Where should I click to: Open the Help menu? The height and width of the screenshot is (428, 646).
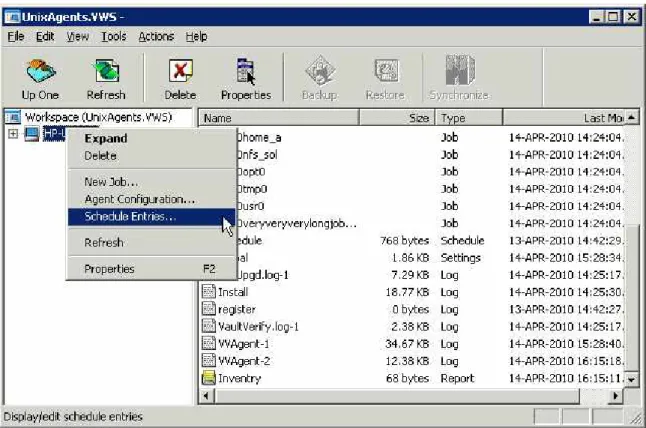tap(196, 37)
